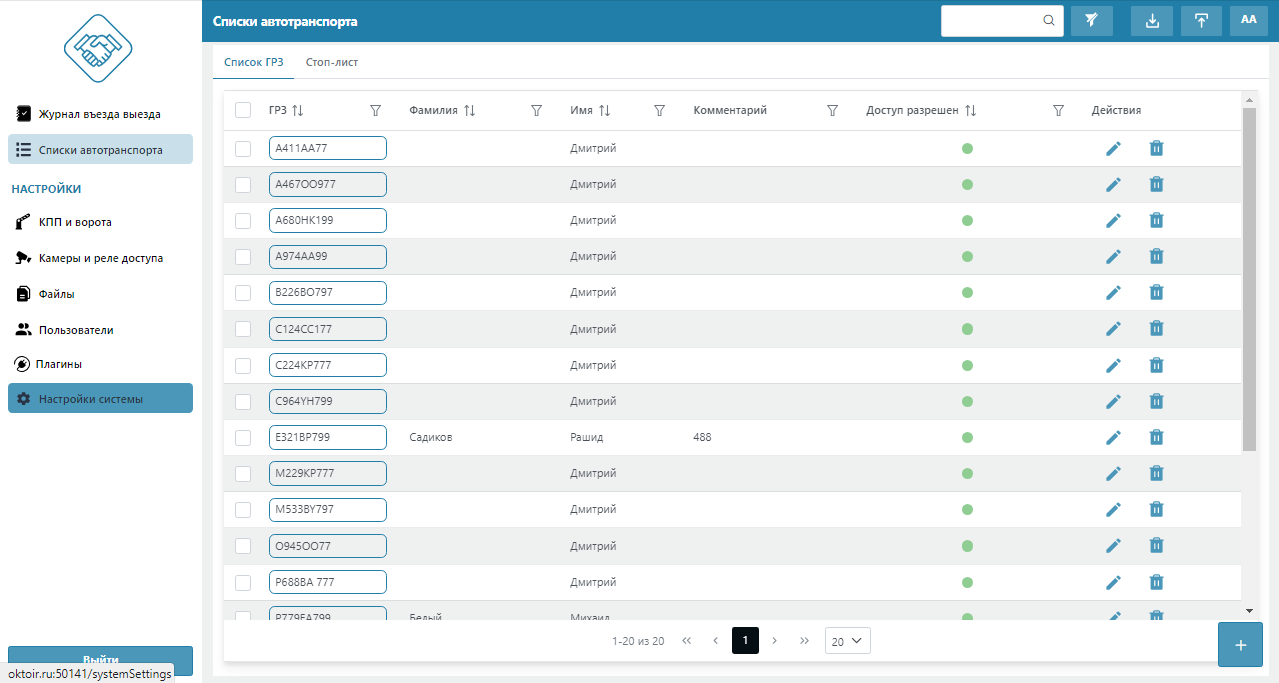Delete the E321BP799 plate entry
Screen dimensions: 1279x683
coord(1156,437)
